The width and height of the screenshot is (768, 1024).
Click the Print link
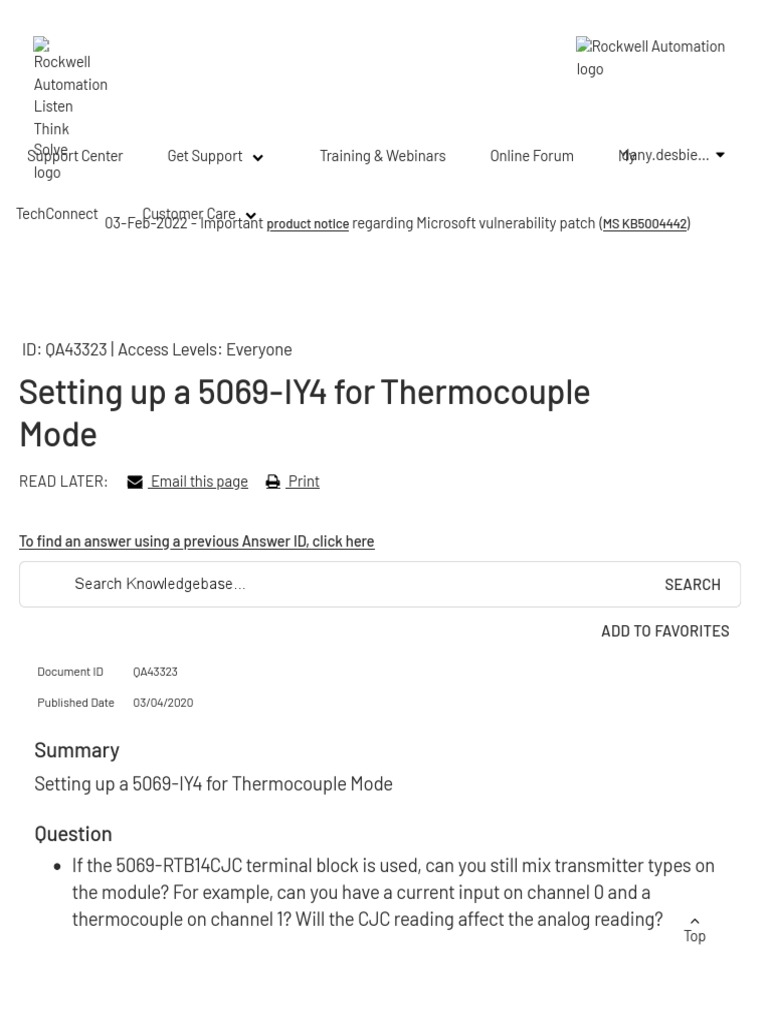tap(303, 482)
